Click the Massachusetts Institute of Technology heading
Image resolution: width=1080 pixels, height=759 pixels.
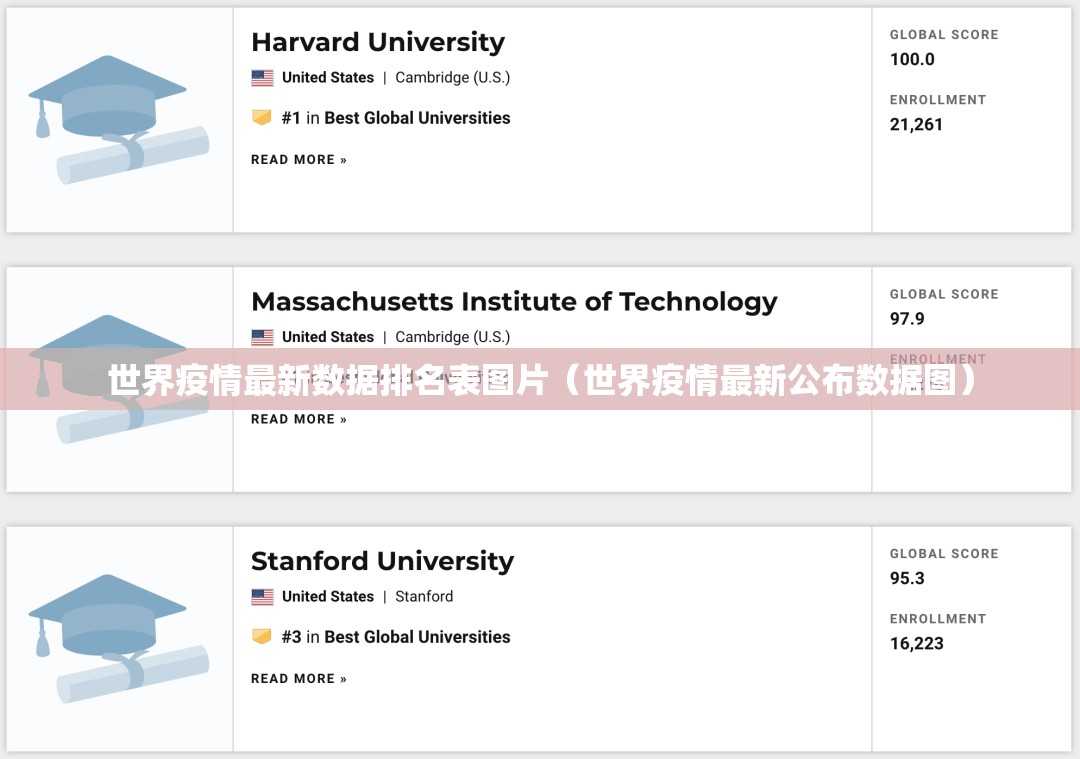pyautogui.click(x=514, y=301)
